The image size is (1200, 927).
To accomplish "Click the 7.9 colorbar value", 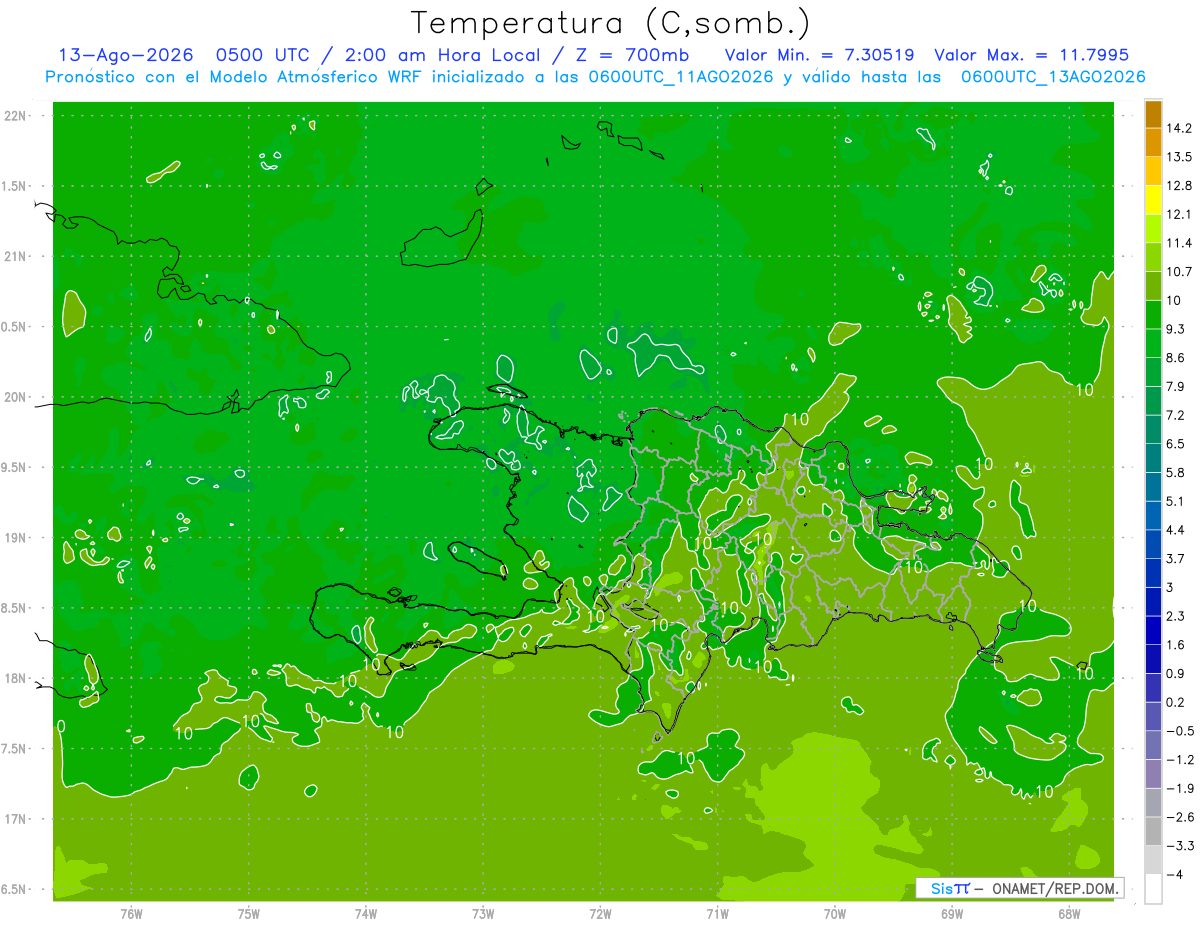I will click(x=1177, y=386).
